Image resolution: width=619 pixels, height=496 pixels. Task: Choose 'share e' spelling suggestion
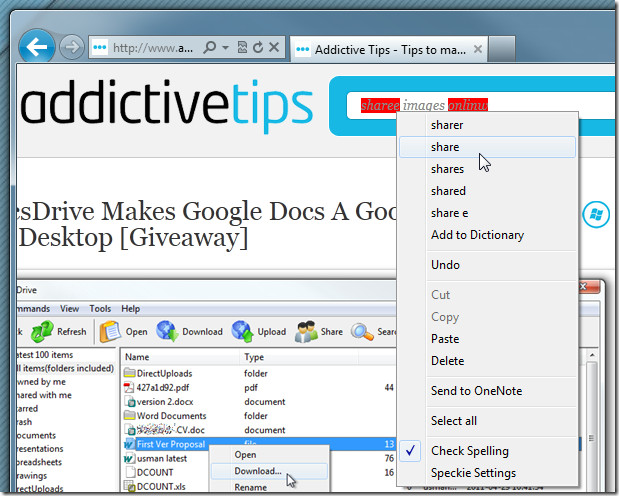[x=487, y=213]
